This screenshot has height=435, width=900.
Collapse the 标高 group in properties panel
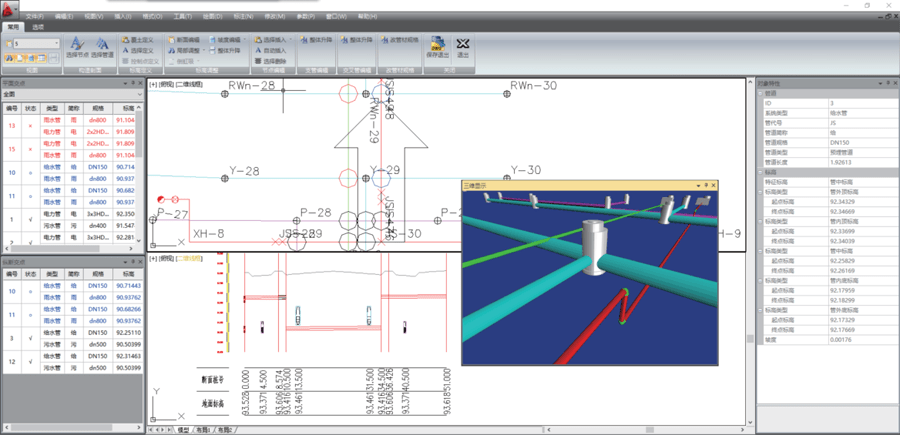[759, 172]
